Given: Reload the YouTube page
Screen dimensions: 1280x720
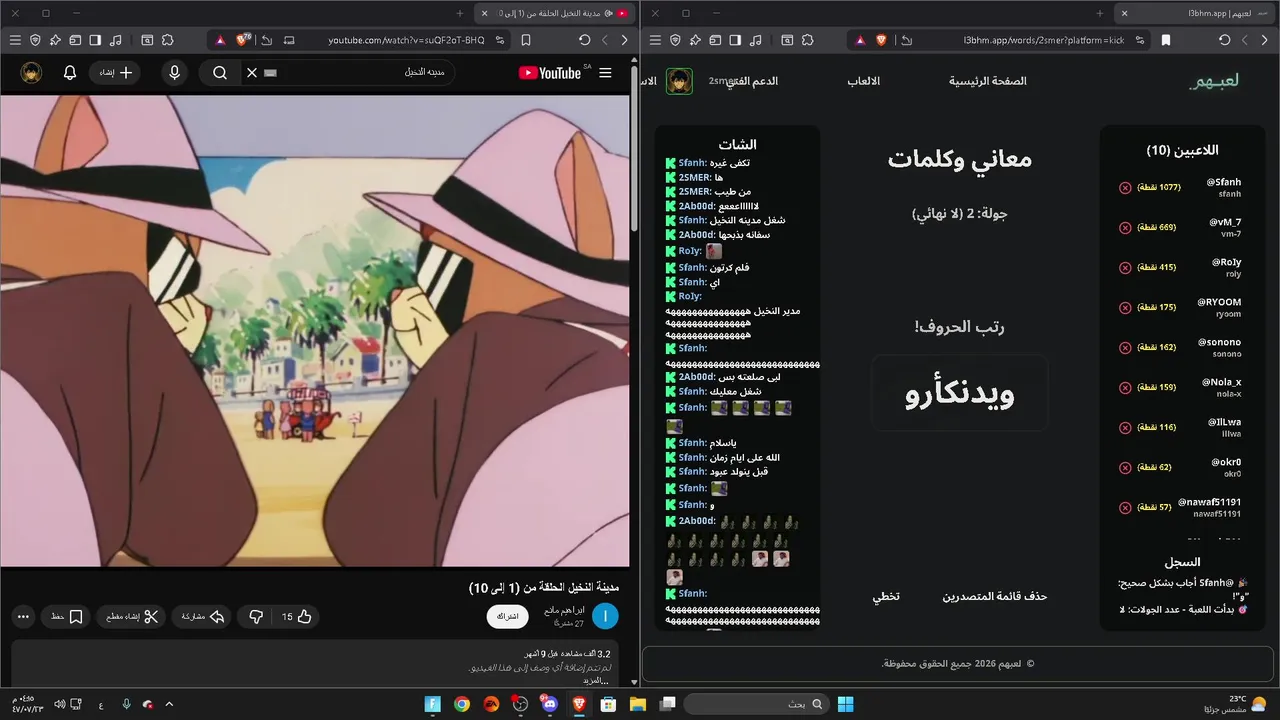Looking at the screenshot, I should click(x=585, y=40).
